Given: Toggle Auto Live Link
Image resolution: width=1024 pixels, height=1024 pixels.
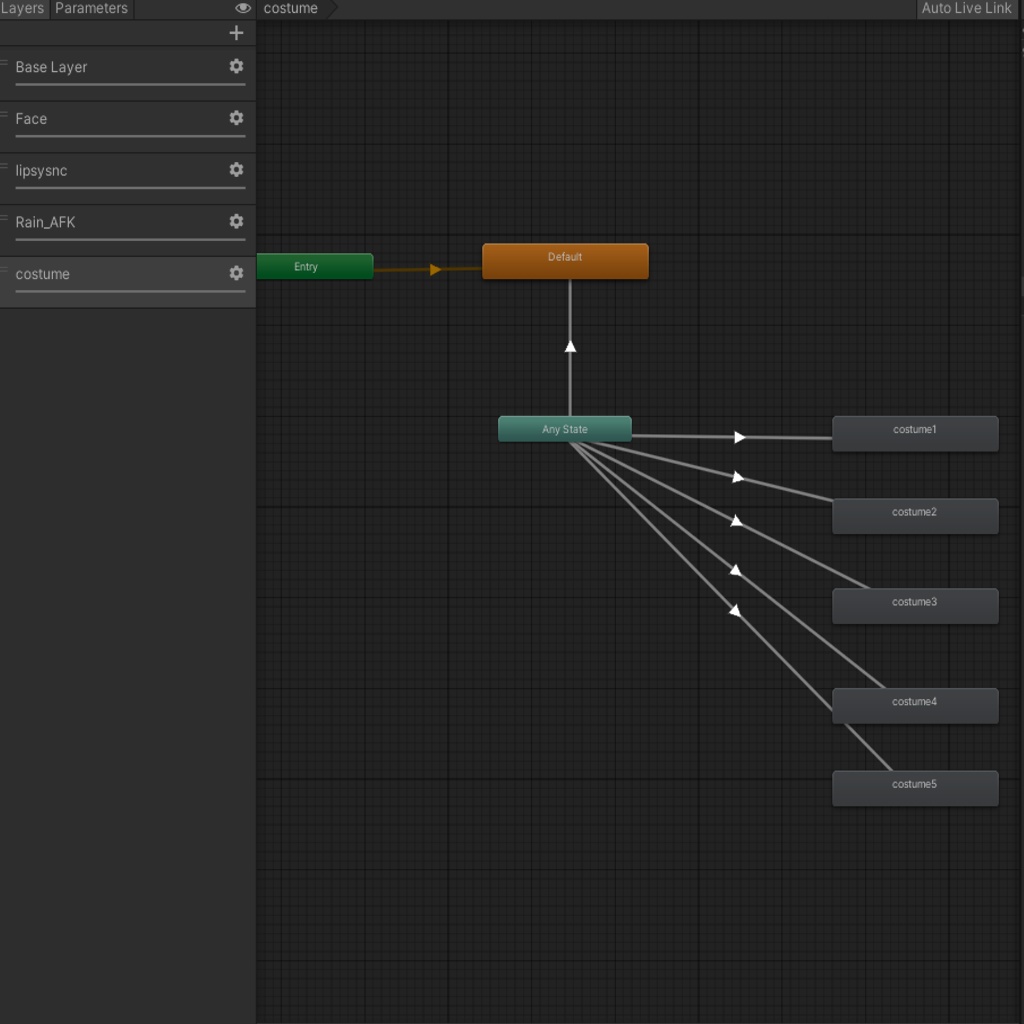Looking at the screenshot, I should (x=966, y=8).
